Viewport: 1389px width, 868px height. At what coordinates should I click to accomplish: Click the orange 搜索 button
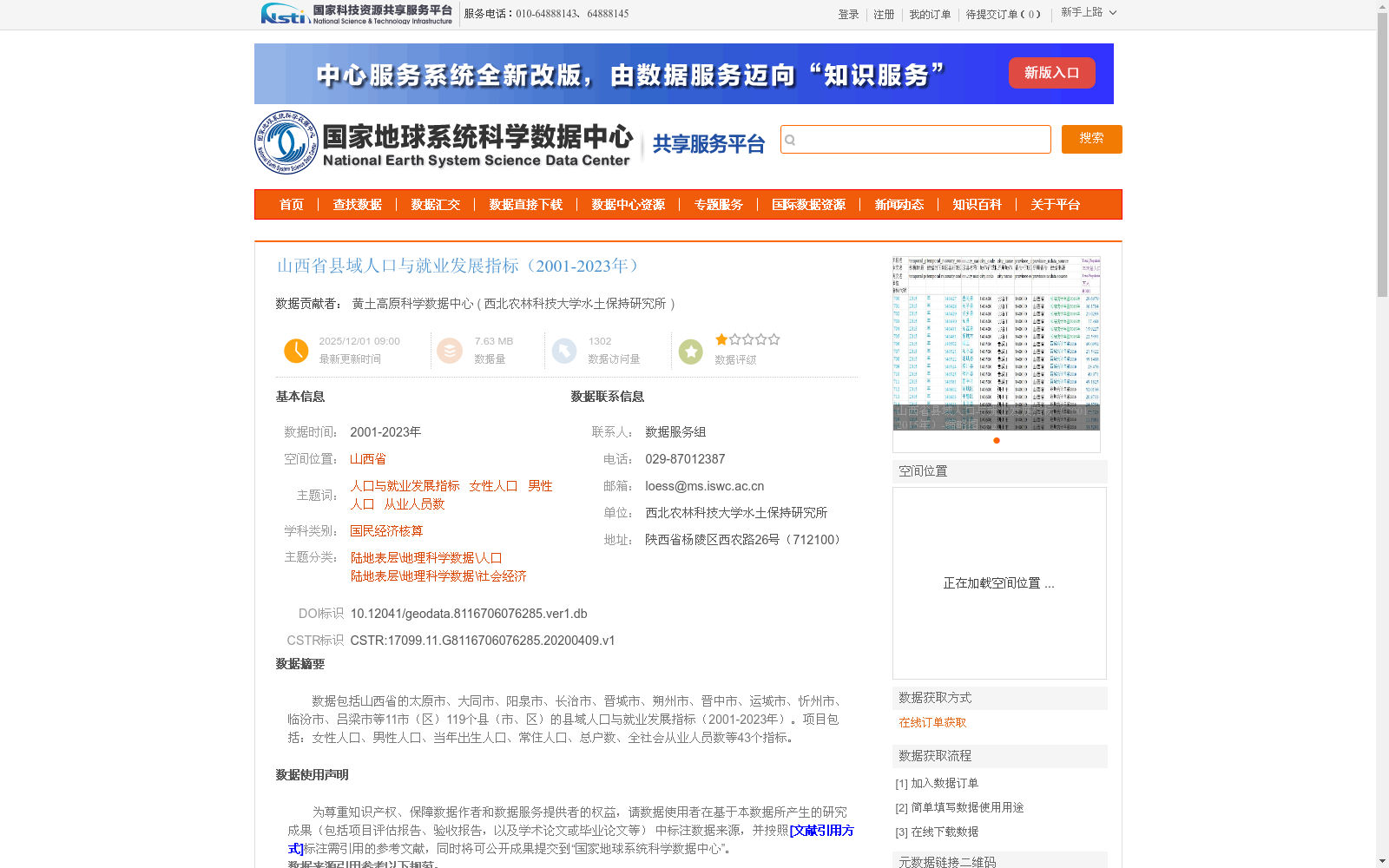pyautogui.click(x=1091, y=139)
